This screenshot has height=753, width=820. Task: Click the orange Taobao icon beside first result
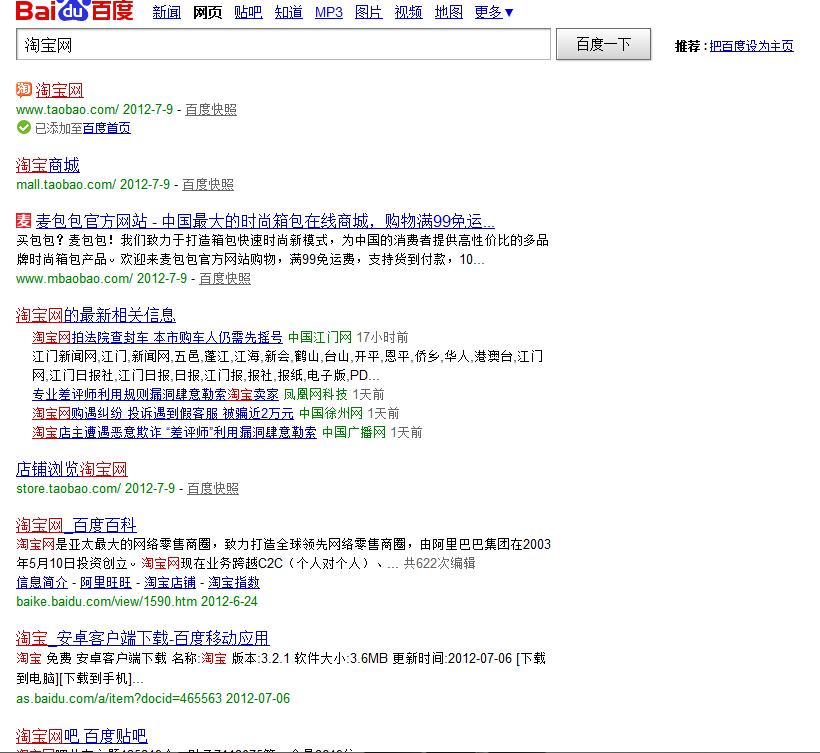(x=24, y=91)
